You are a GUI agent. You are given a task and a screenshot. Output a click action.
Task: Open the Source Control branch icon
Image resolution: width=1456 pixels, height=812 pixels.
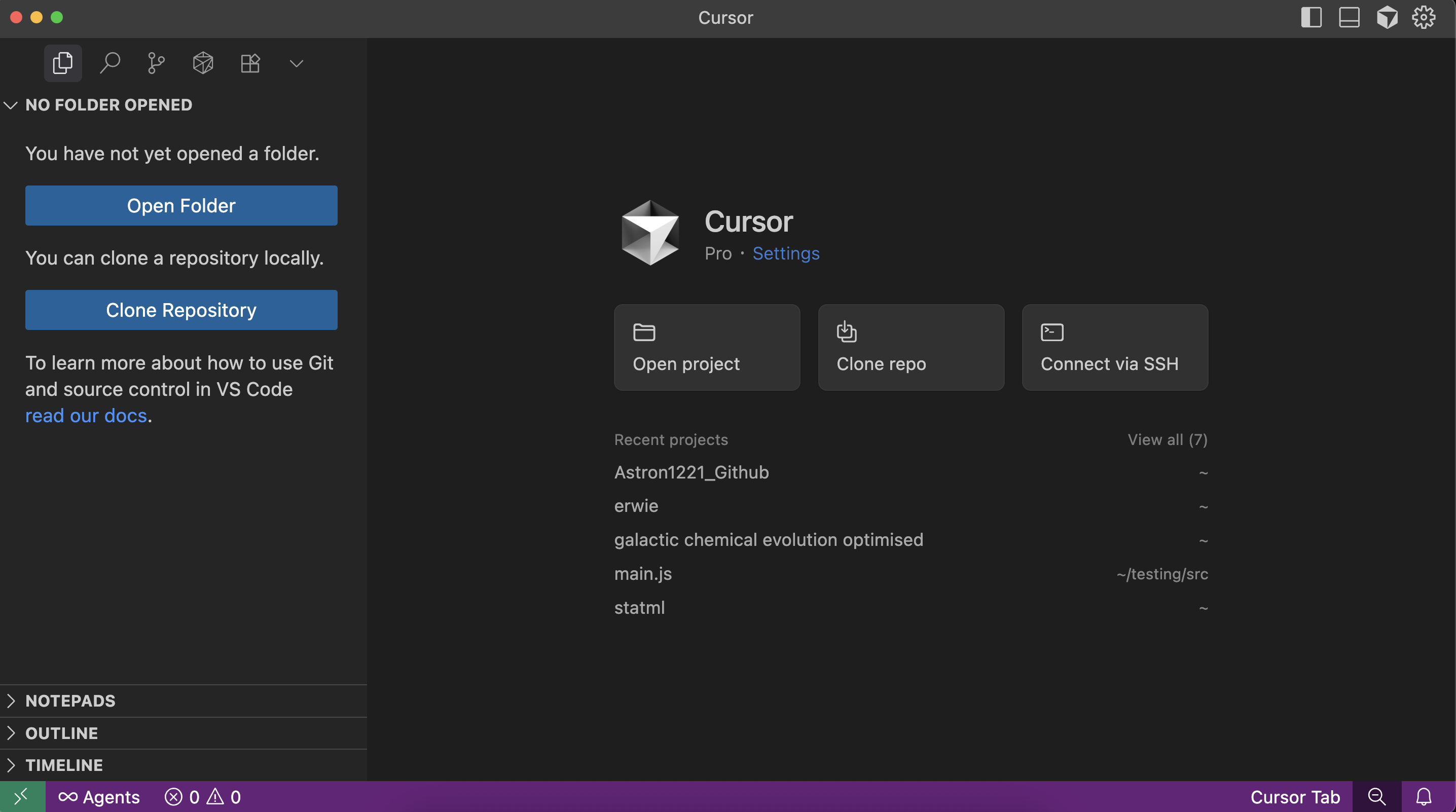tap(156, 63)
